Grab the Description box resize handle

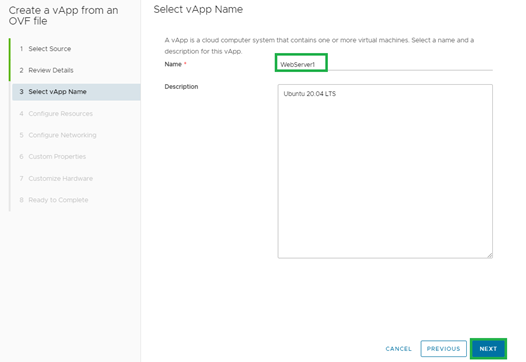point(490,255)
